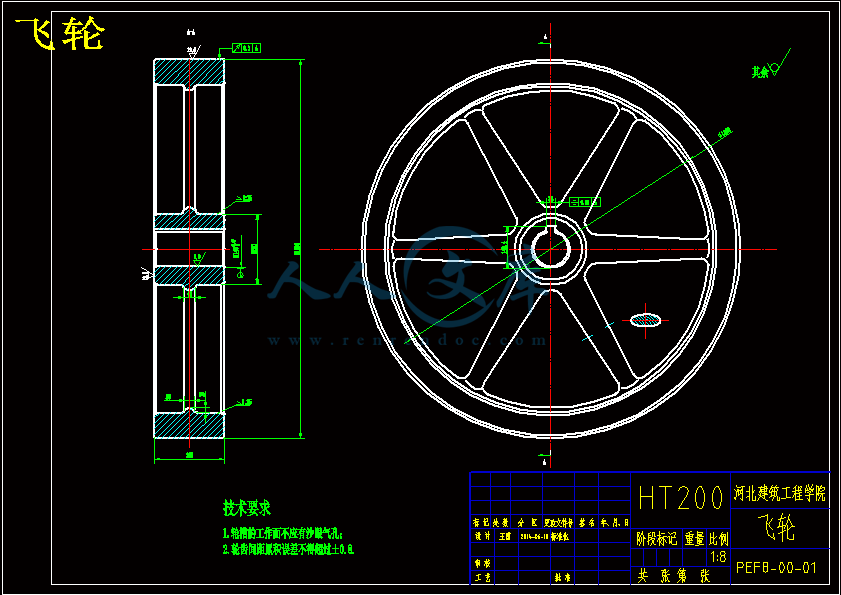
Task: Click the flywheel hub center bore
Action: point(550,249)
